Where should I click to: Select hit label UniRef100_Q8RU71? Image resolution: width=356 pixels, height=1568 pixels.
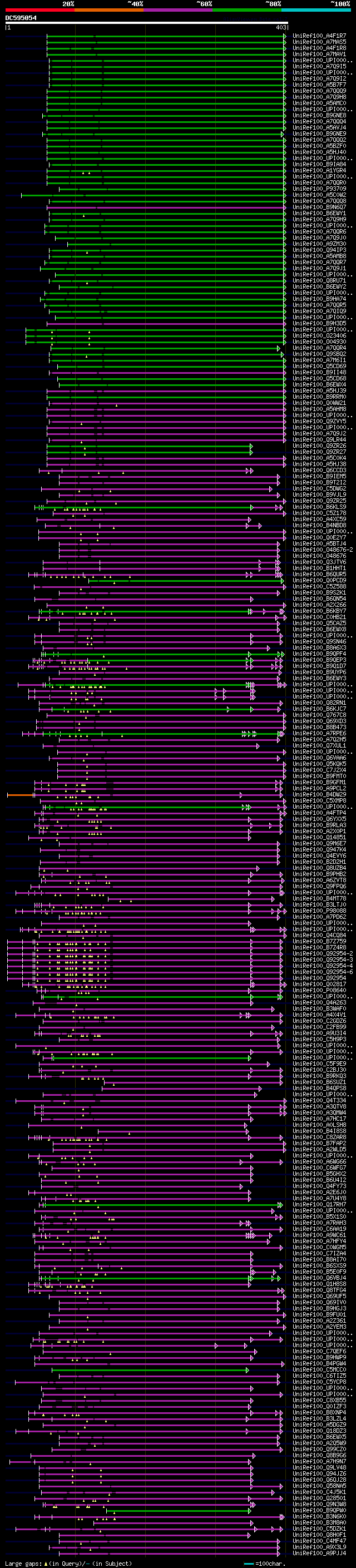pos(319,280)
